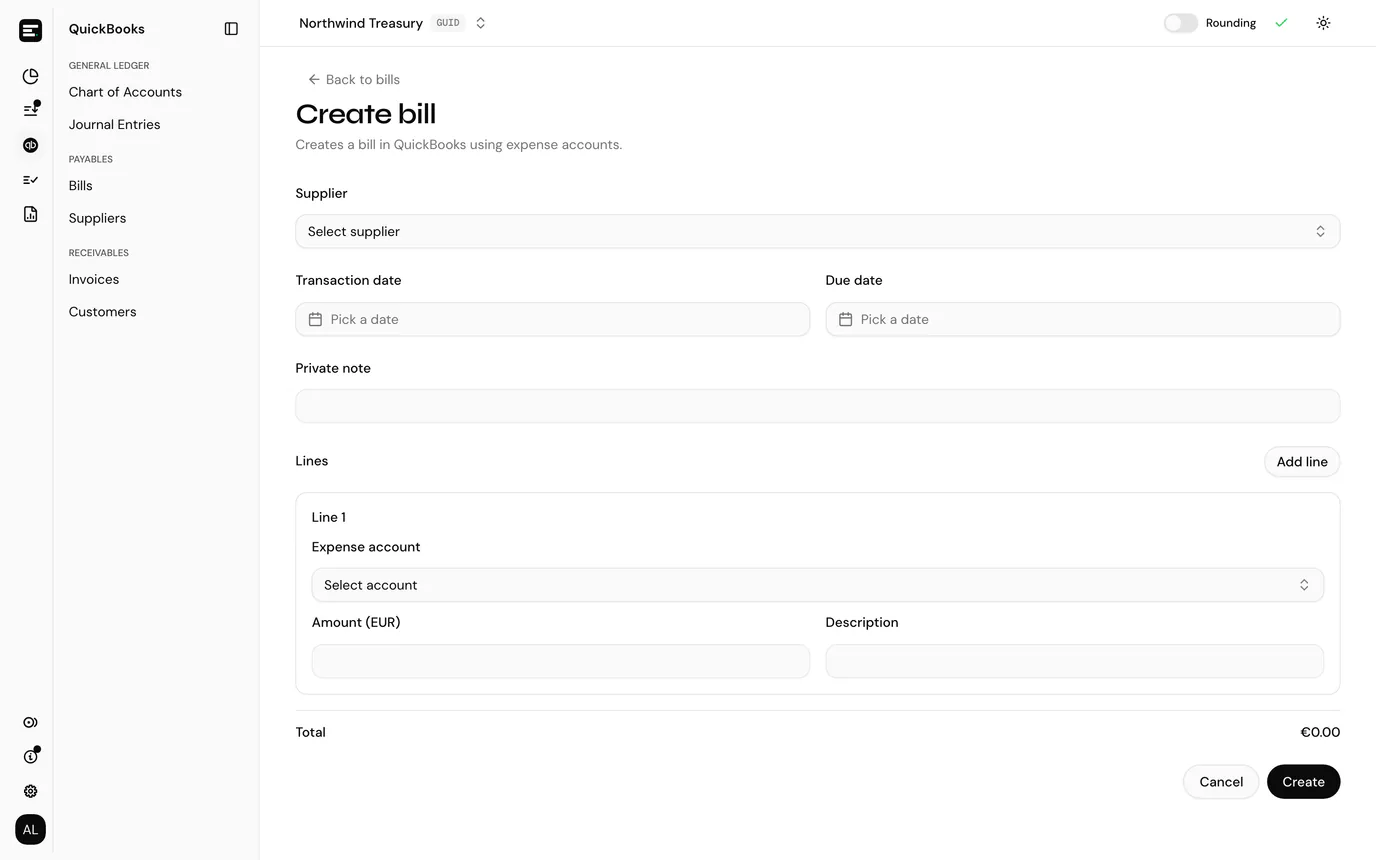
Task: Click the €0.00 total value
Action: point(1320,733)
